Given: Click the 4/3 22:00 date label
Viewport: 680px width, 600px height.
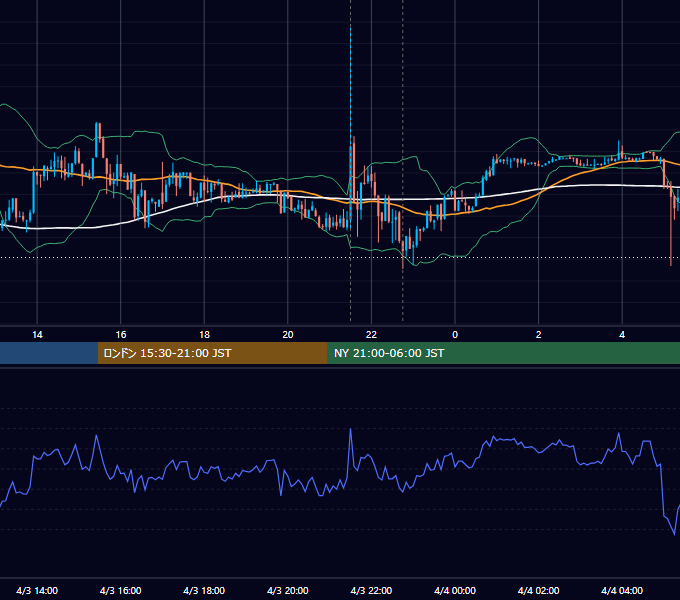Looking at the screenshot, I should tap(371, 590).
